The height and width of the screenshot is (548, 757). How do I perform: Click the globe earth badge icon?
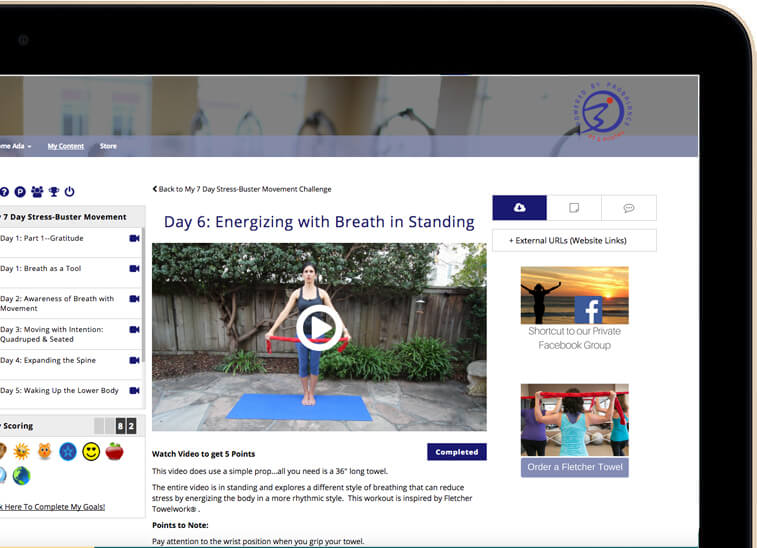pos(21,476)
